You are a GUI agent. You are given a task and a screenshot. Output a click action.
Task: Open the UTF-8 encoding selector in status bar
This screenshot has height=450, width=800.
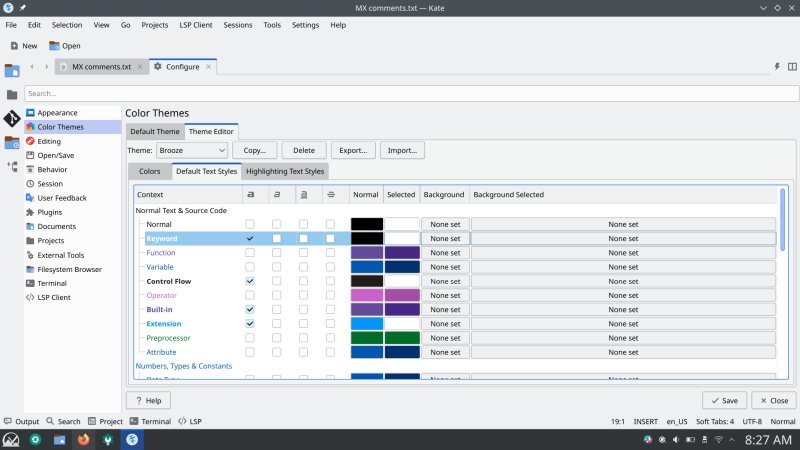click(x=753, y=422)
